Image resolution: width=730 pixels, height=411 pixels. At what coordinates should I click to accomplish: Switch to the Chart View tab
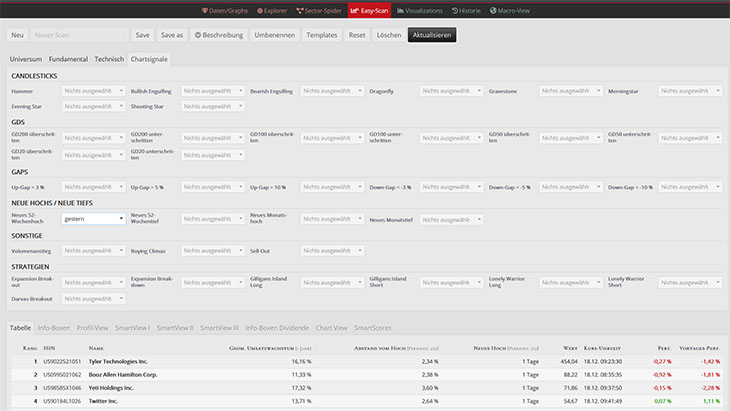click(331, 328)
